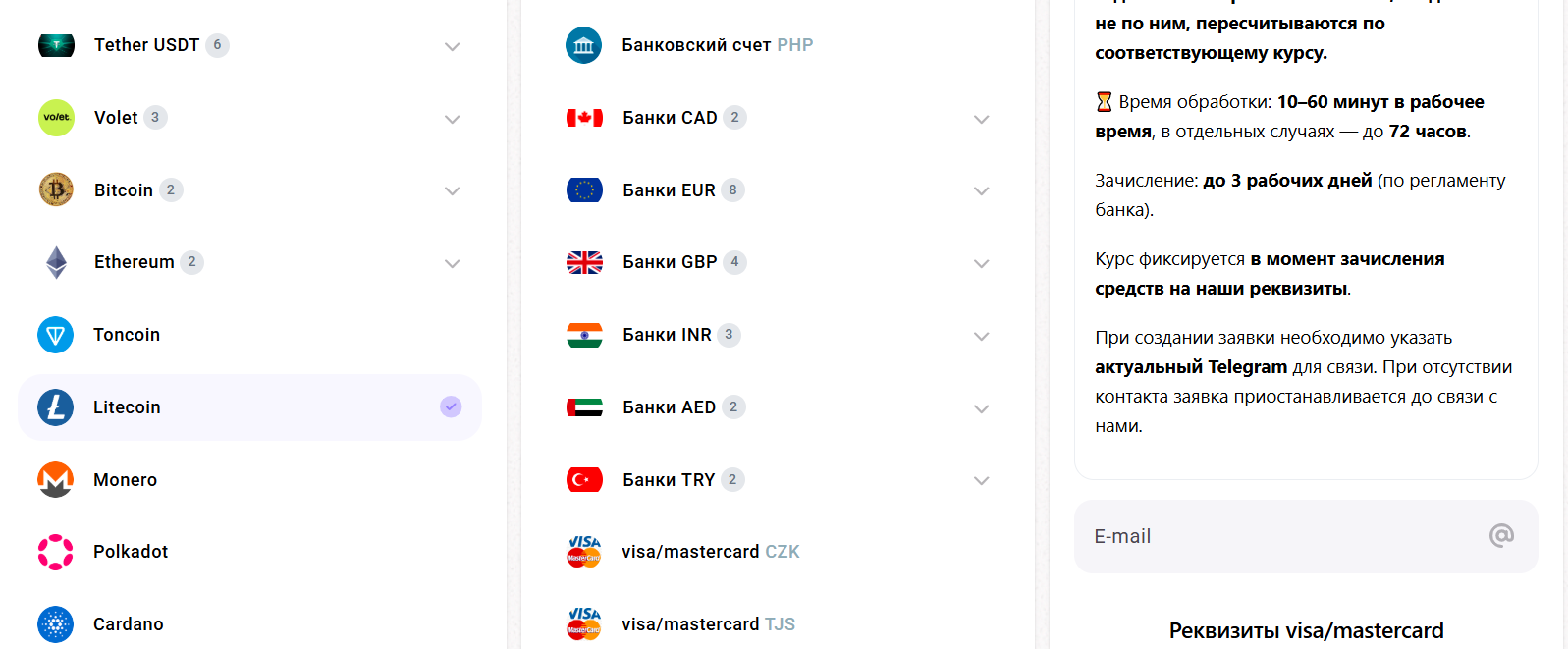Image resolution: width=1568 pixels, height=649 pixels.
Task: Choose the Банки INR option
Action: click(x=667, y=335)
